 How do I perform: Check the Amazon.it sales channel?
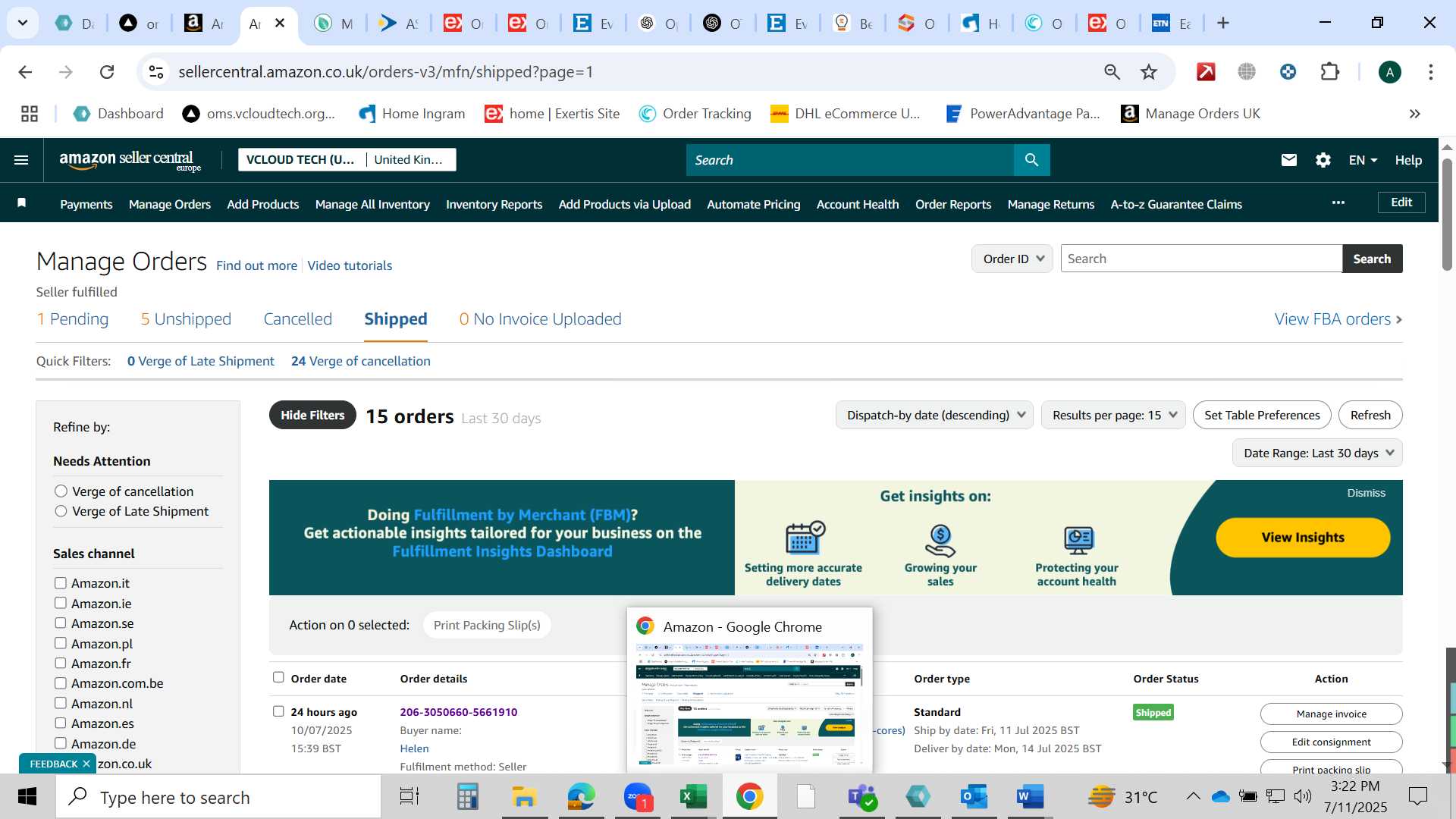pos(61,583)
